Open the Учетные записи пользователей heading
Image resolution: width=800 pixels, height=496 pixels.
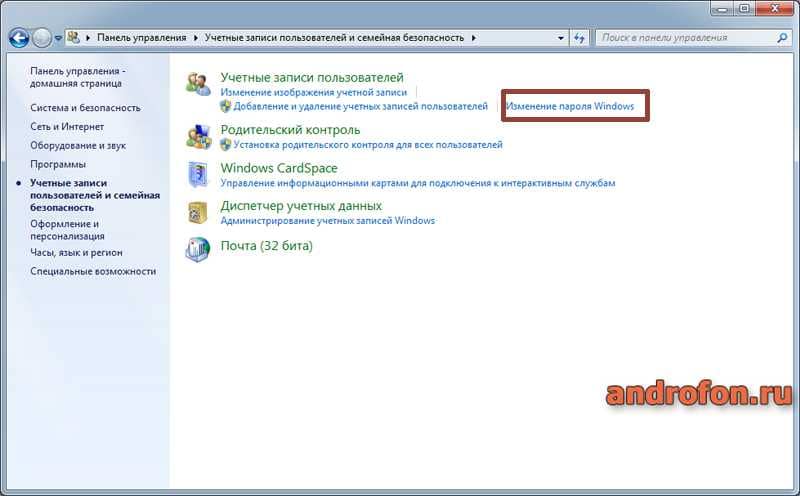[x=312, y=78]
